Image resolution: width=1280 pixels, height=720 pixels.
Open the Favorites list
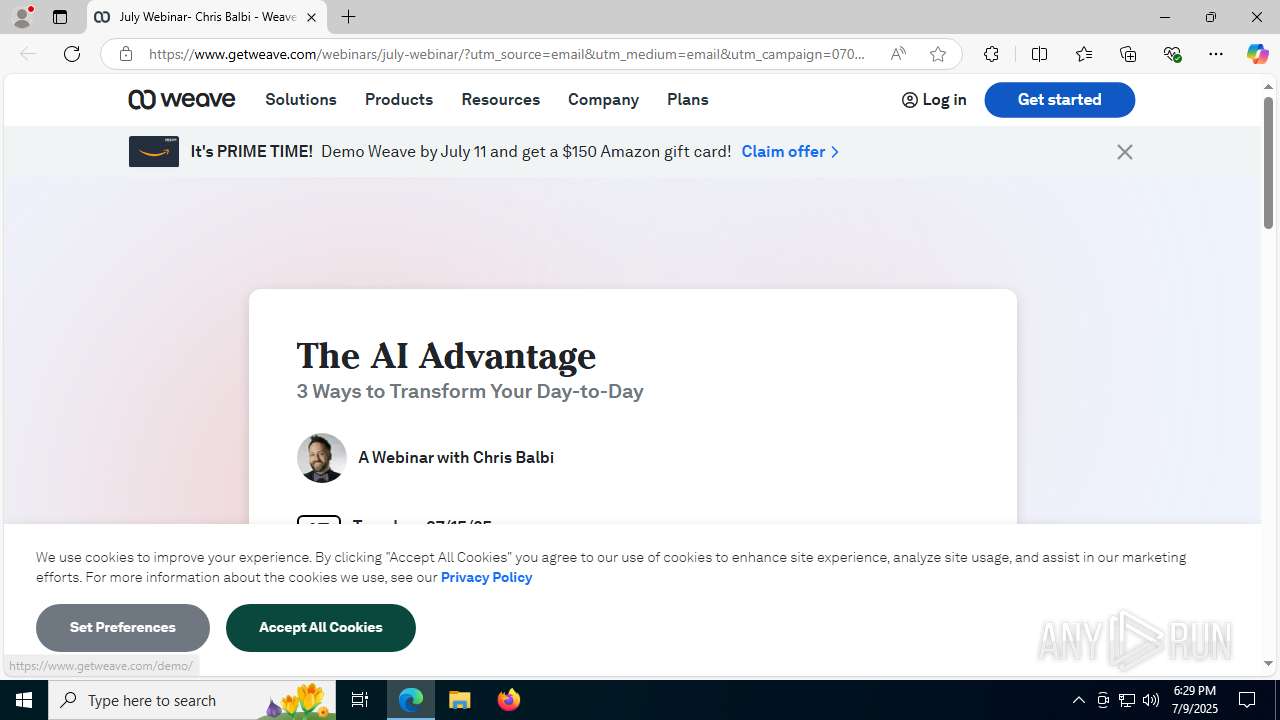[1084, 54]
